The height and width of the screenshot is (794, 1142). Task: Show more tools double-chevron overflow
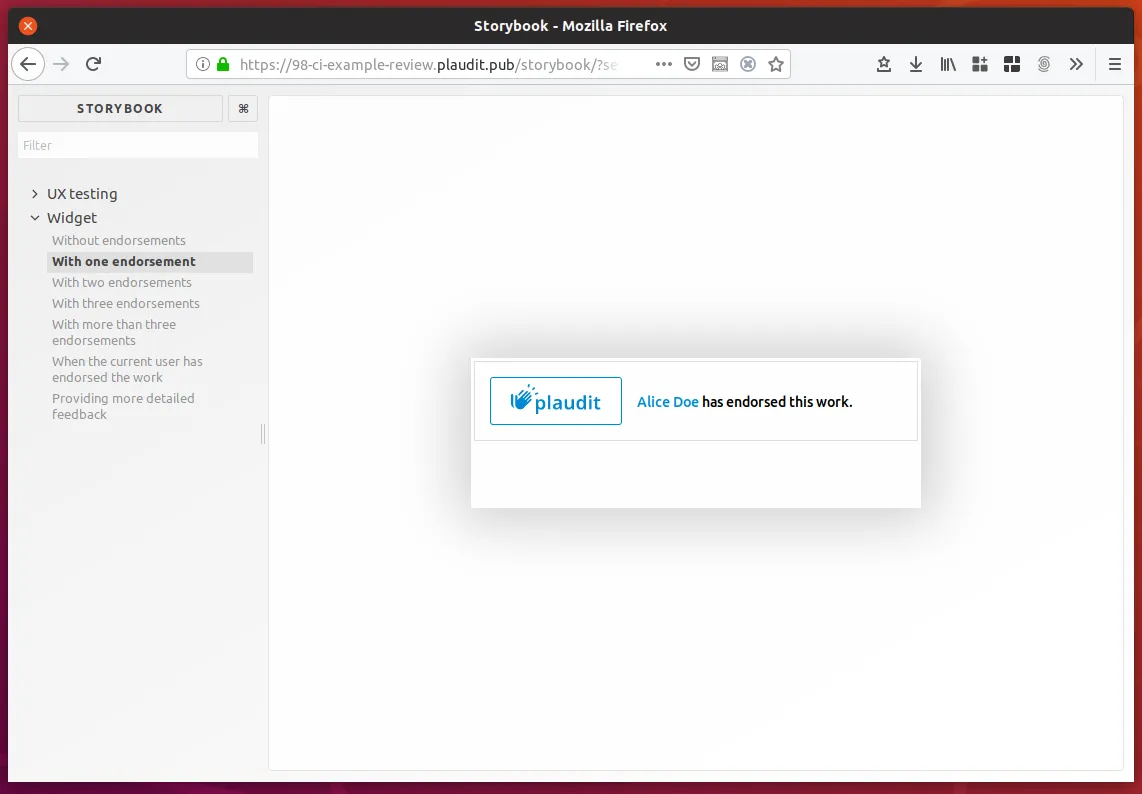(x=1076, y=64)
